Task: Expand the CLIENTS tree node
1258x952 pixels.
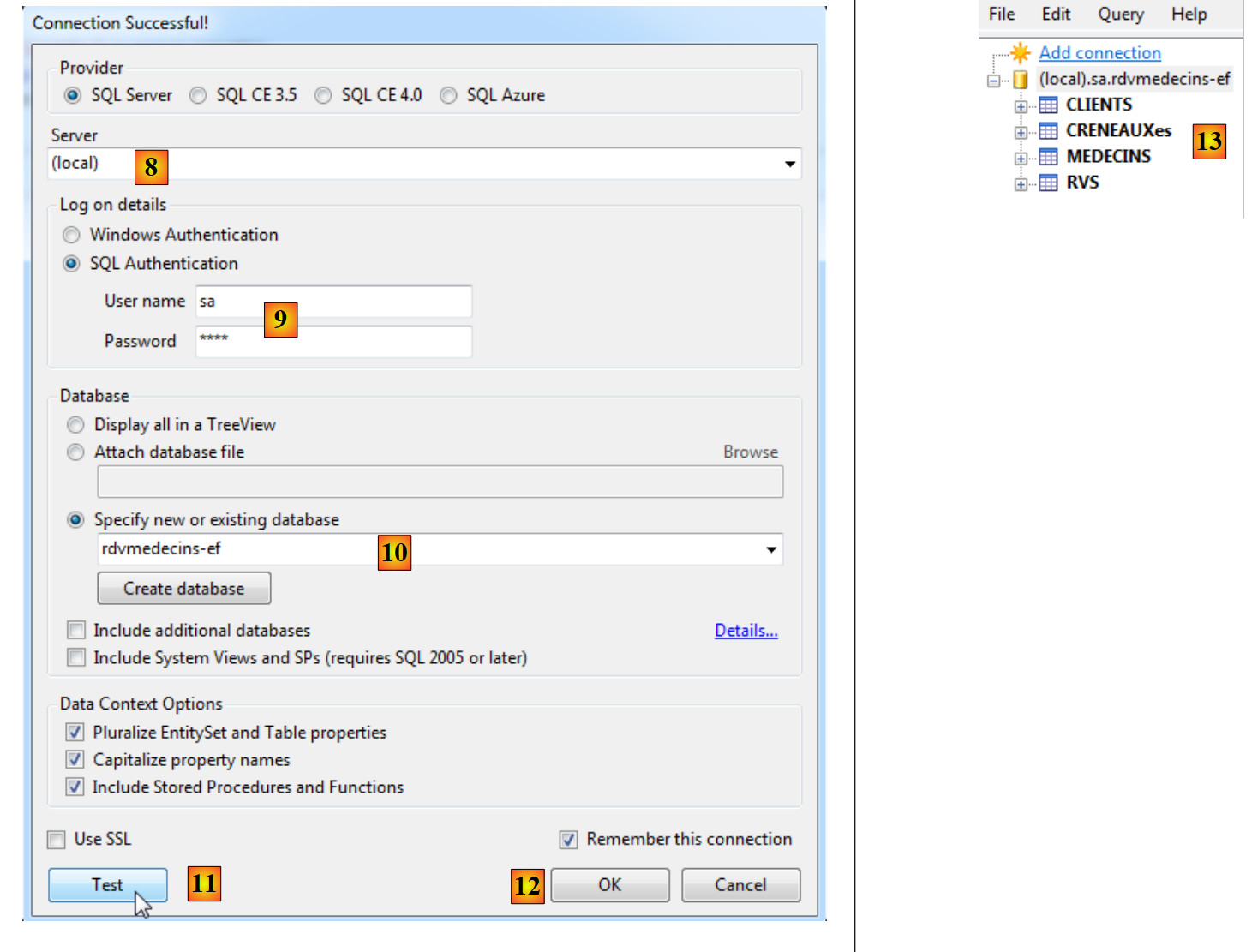Action: point(1021,107)
